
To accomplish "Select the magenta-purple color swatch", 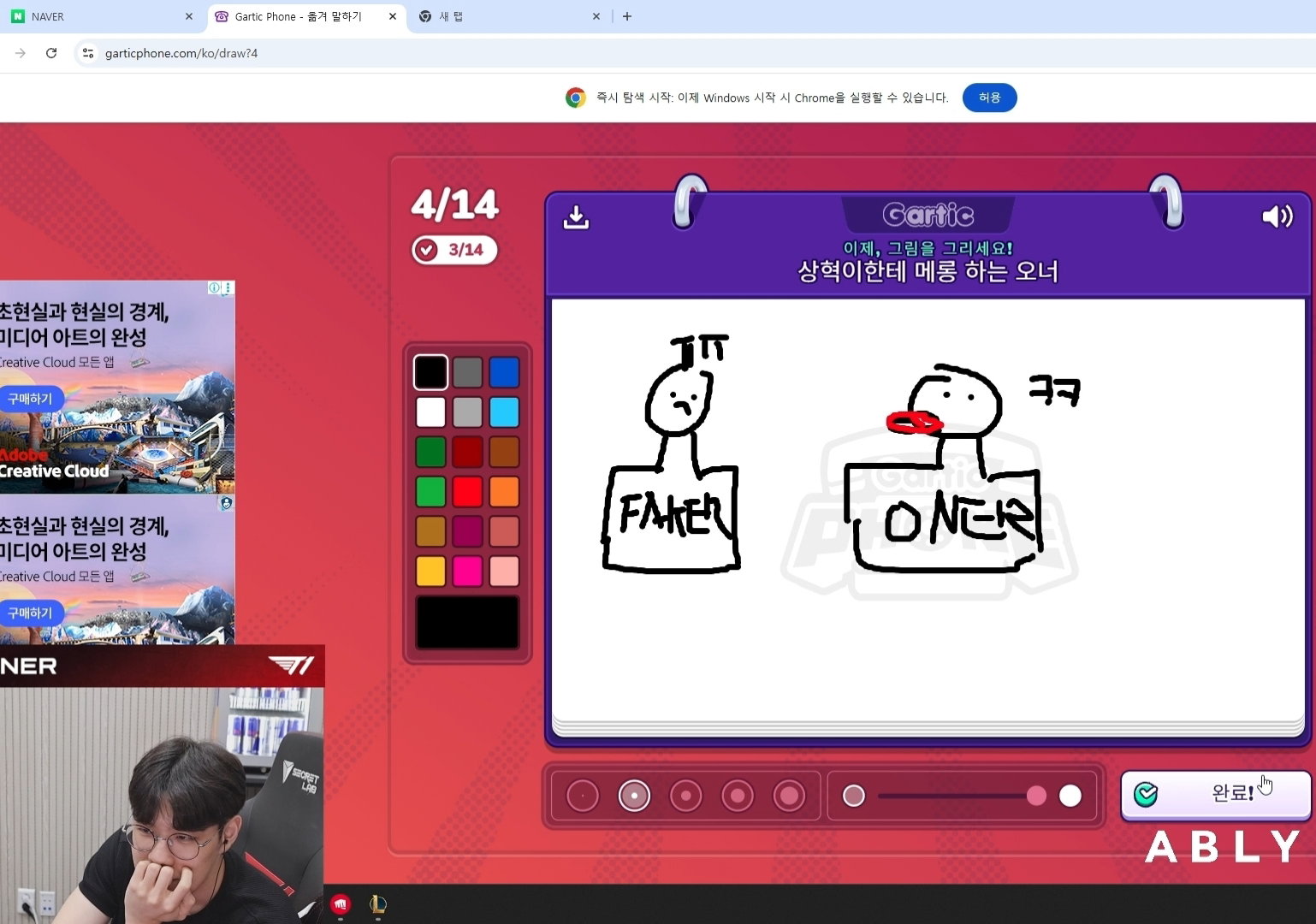I will [x=467, y=531].
